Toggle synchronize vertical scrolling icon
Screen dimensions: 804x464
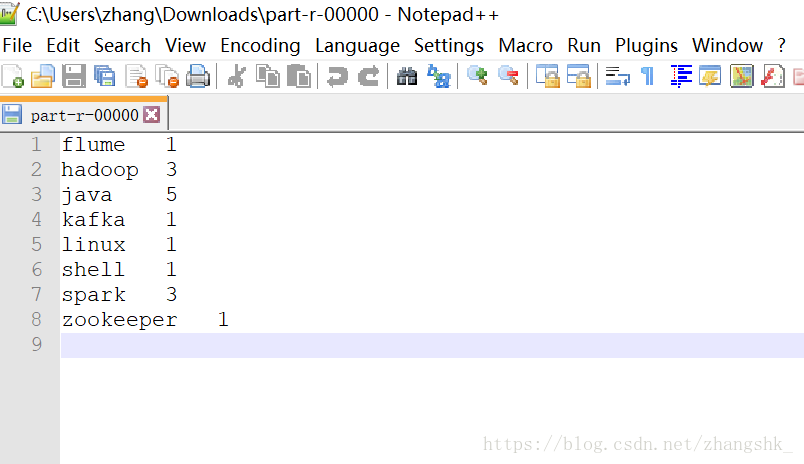547,76
